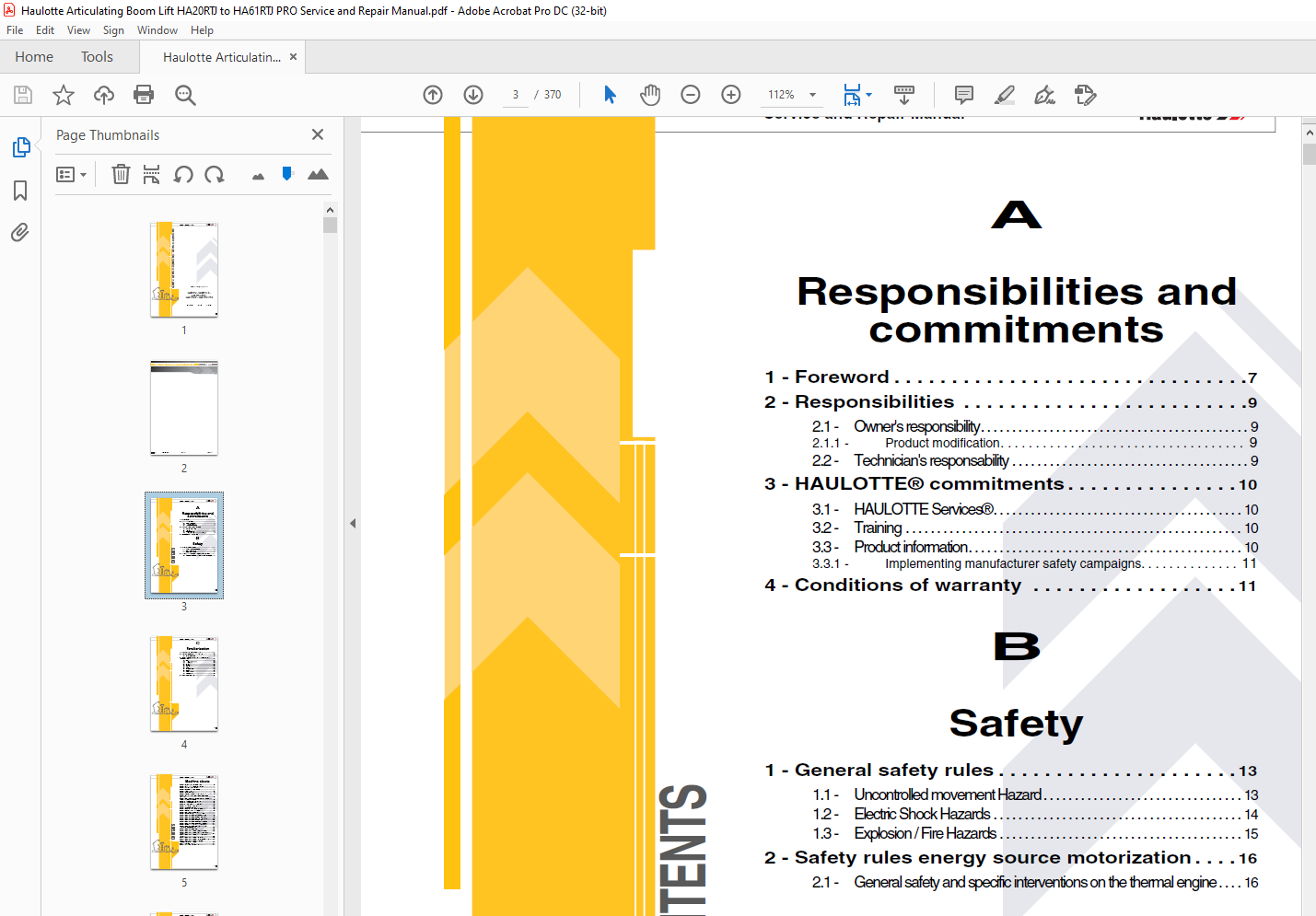Follow '1 - General safety rules' link
Viewport: 1316px width, 916px height.
click(1010, 771)
